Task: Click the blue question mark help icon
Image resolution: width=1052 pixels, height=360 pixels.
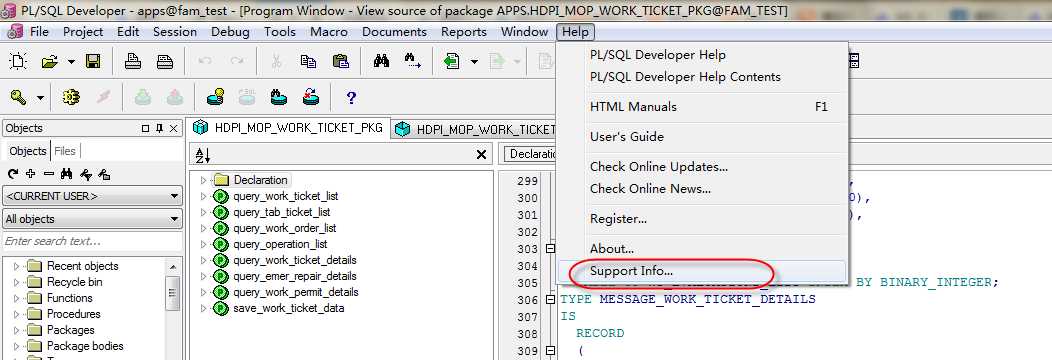Action: tap(351, 98)
